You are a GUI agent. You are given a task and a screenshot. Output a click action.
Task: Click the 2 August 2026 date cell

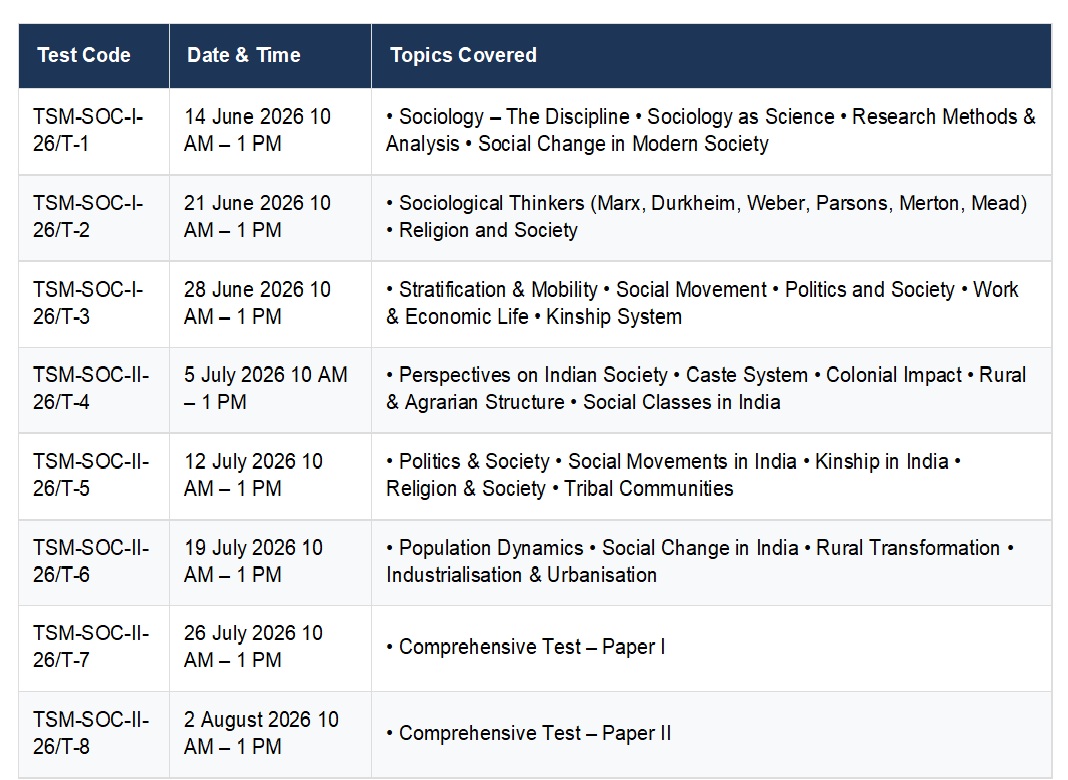tap(261, 733)
